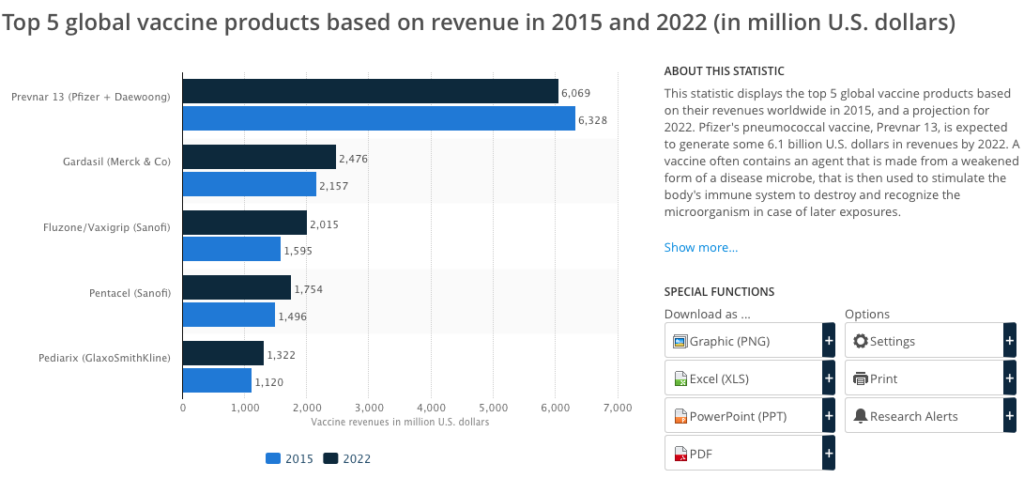Click the Excel (XLS) file icon
Screen dimensions: 1024x494
pos(680,379)
